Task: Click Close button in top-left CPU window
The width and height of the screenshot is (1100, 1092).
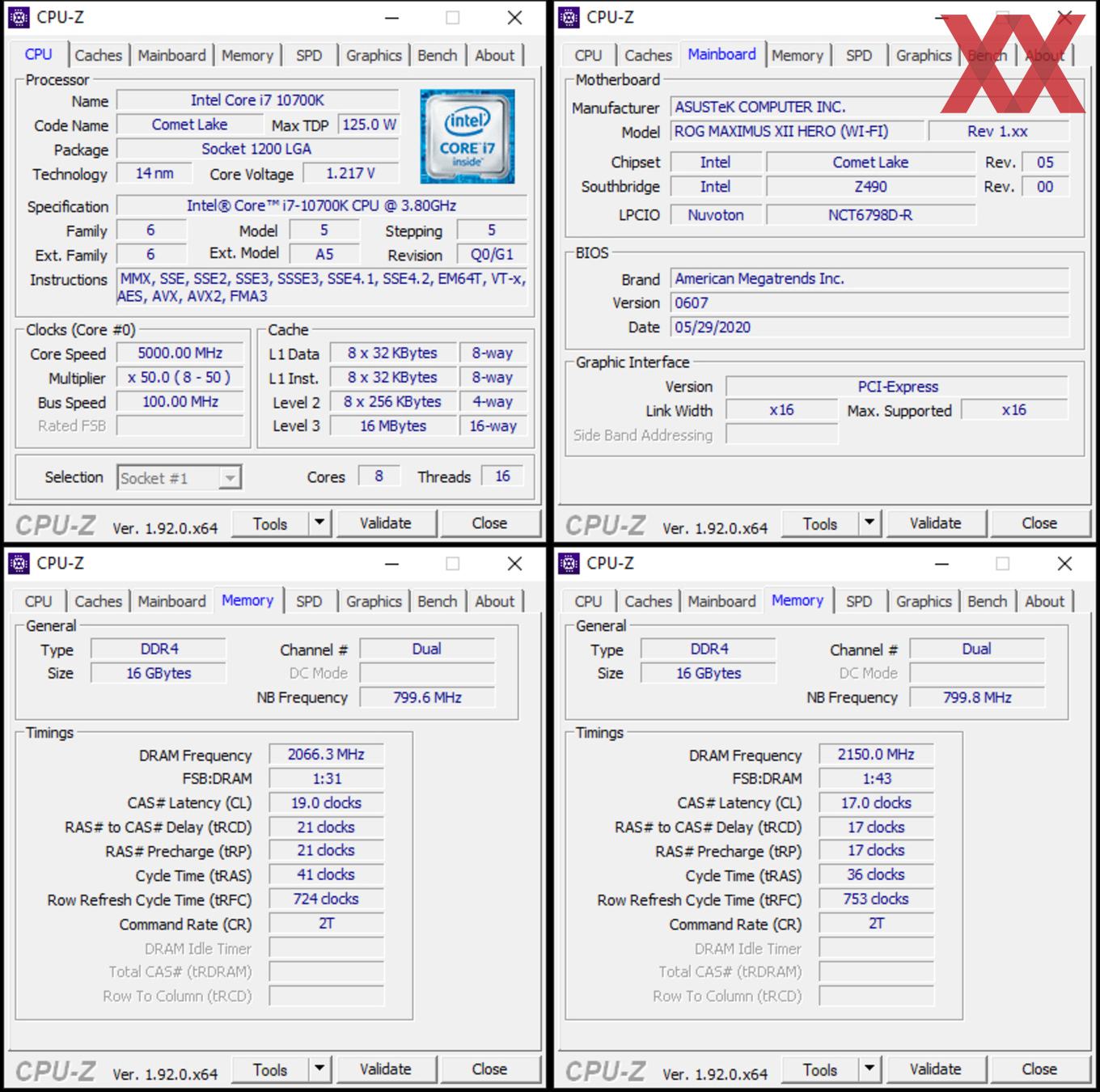Action: pyautogui.click(x=489, y=523)
